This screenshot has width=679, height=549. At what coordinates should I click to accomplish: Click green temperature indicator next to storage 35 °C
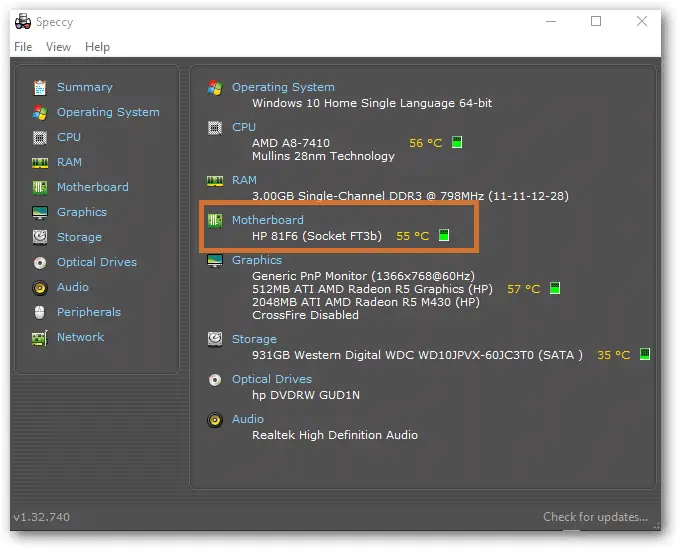click(645, 354)
